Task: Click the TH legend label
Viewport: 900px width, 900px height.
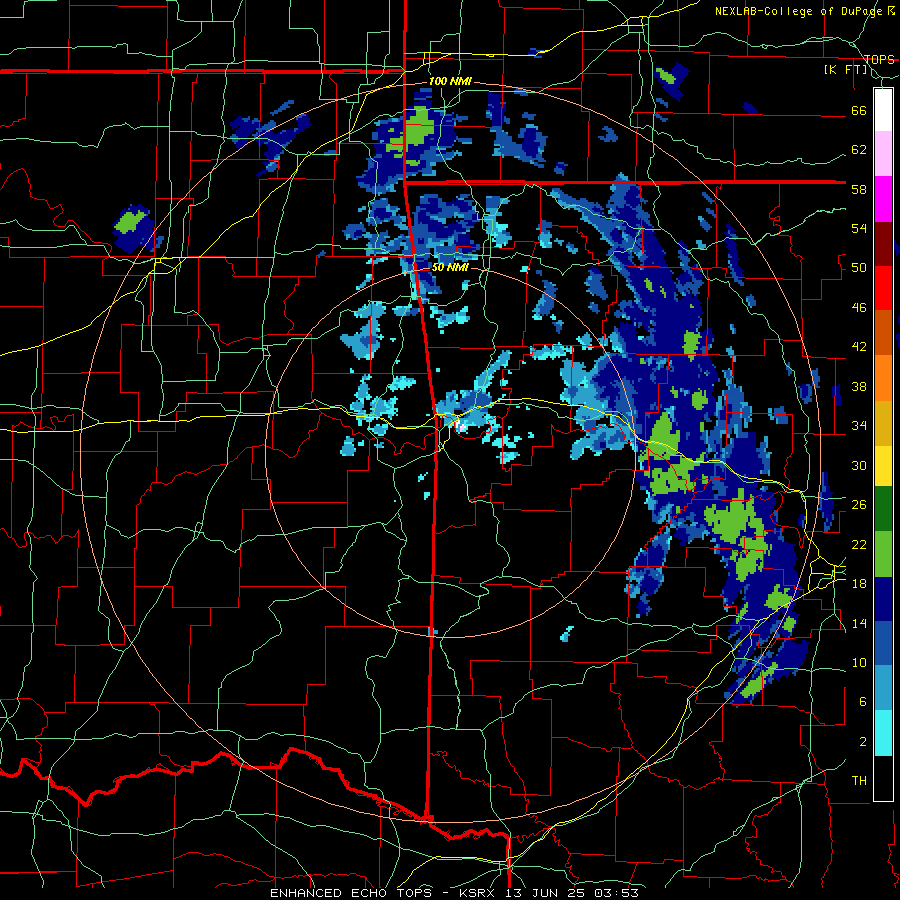Action: point(859,781)
